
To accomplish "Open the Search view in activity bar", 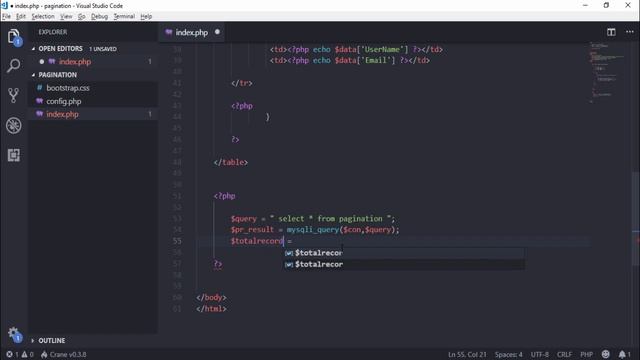I will click(13, 65).
